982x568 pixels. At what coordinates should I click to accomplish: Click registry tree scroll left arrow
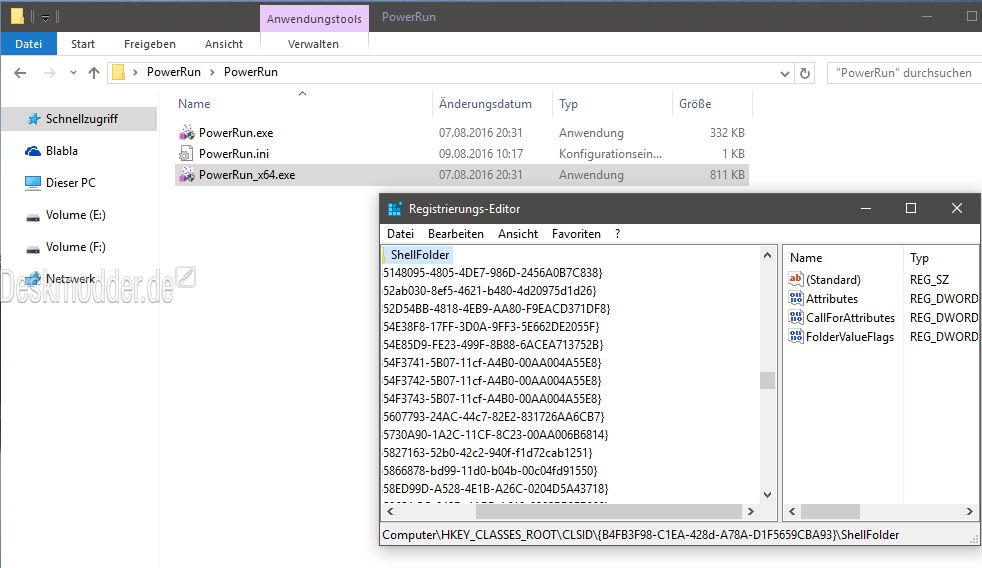390,512
